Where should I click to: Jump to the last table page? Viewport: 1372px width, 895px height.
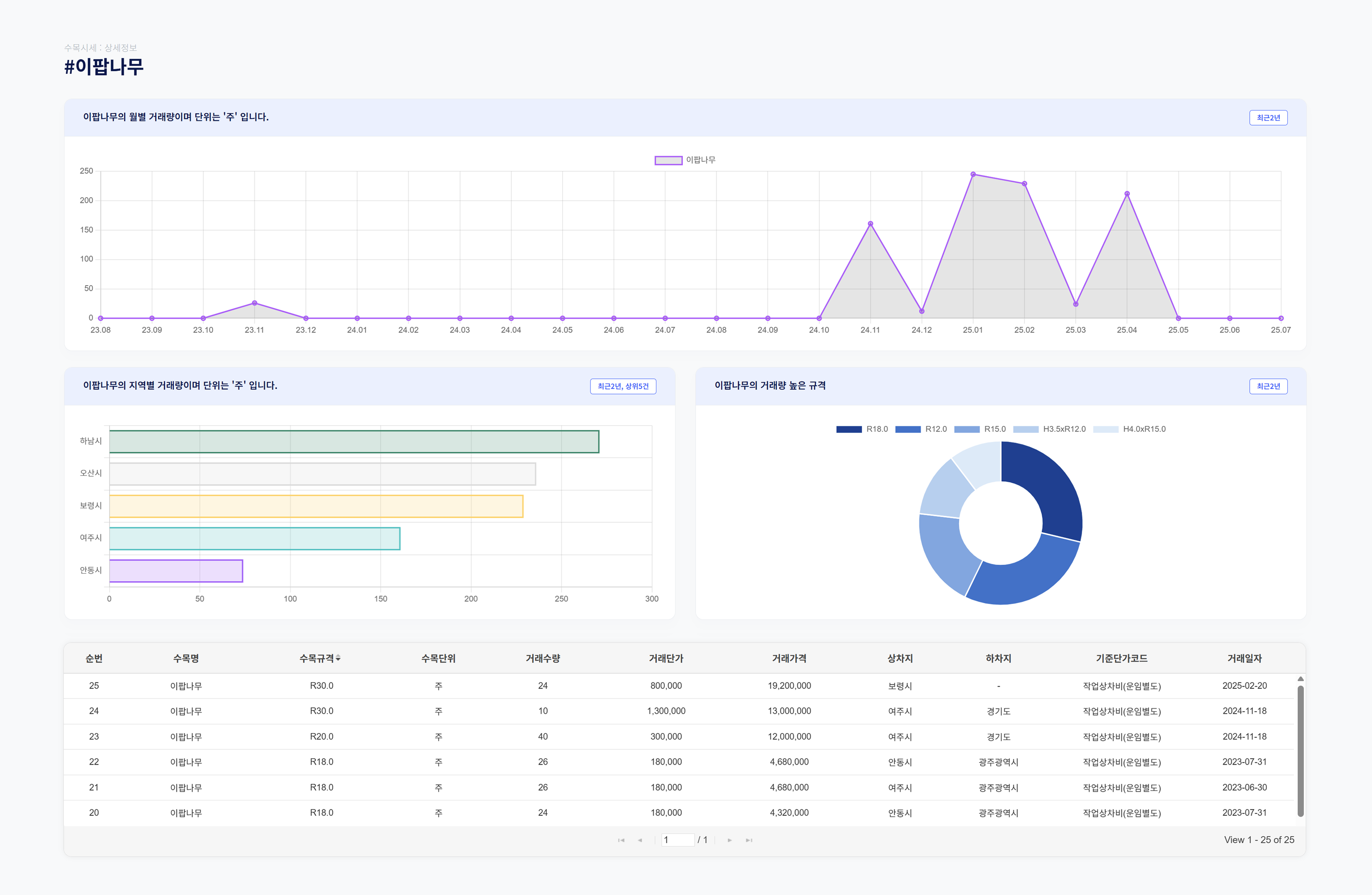coord(749,840)
